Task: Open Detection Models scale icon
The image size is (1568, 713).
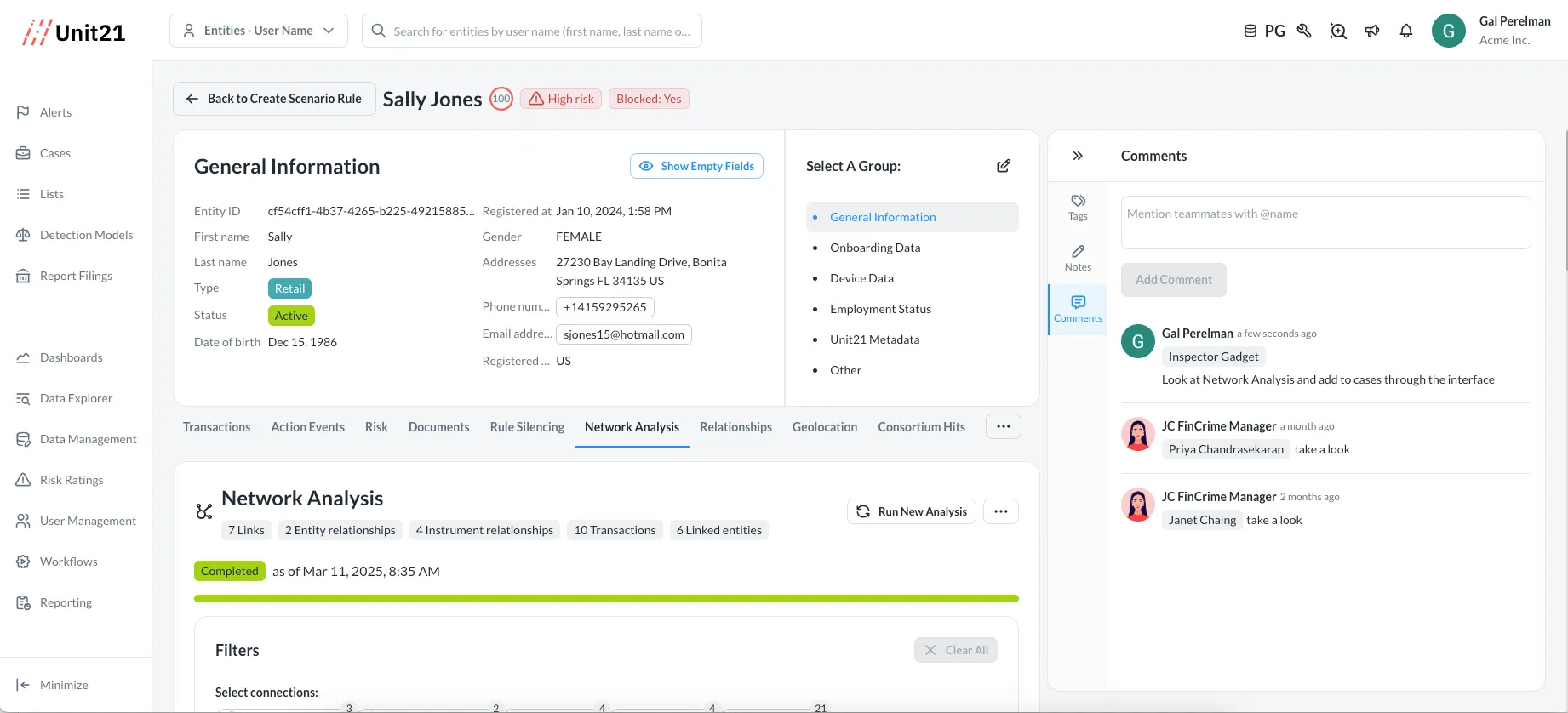Action: coord(23,235)
